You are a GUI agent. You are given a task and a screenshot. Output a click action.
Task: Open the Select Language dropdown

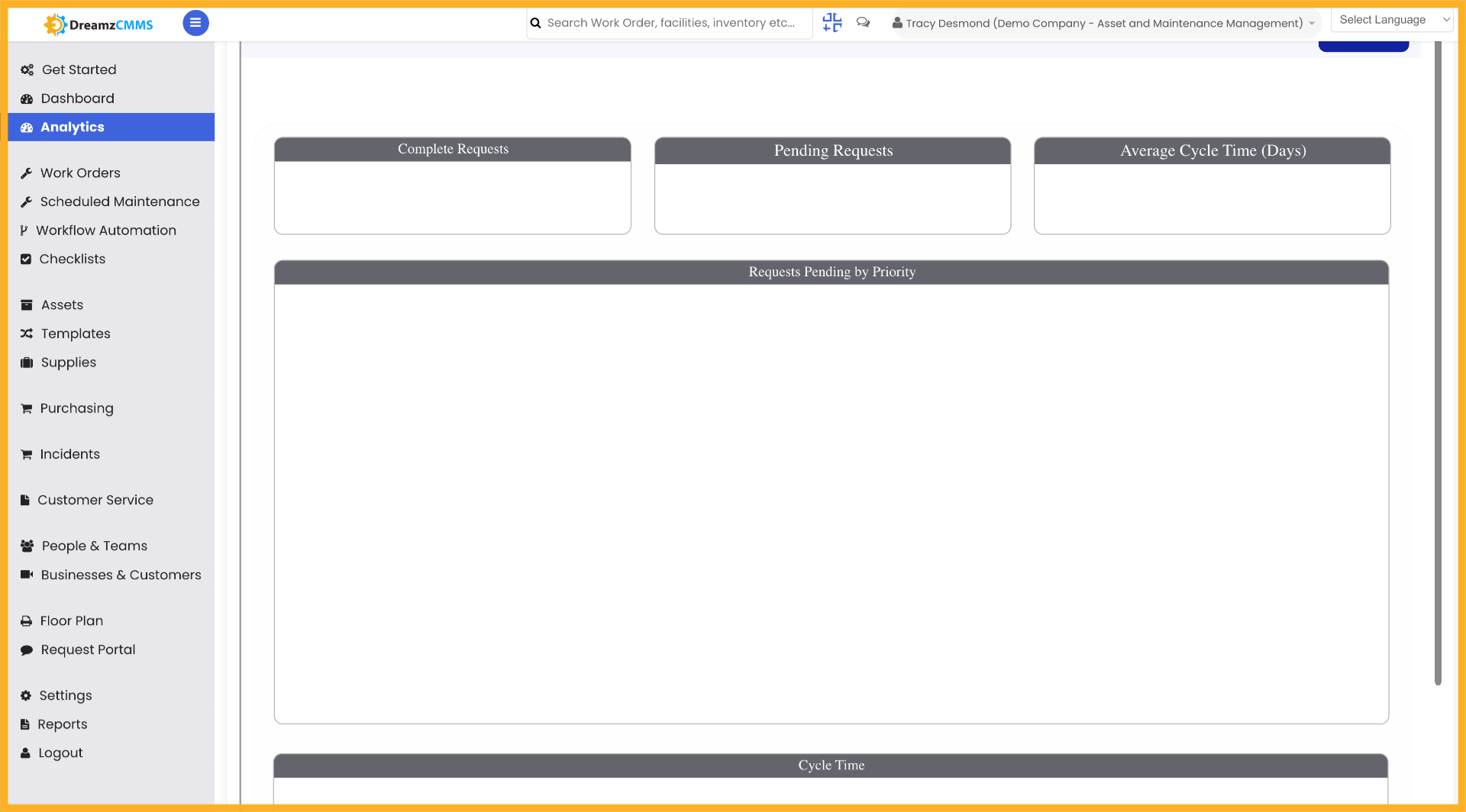[x=1391, y=19]
